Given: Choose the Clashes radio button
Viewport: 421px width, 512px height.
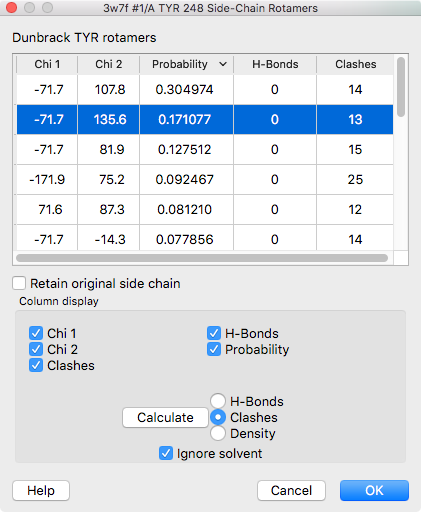Looking at the screenshot, I should click(x=218, y=417).
